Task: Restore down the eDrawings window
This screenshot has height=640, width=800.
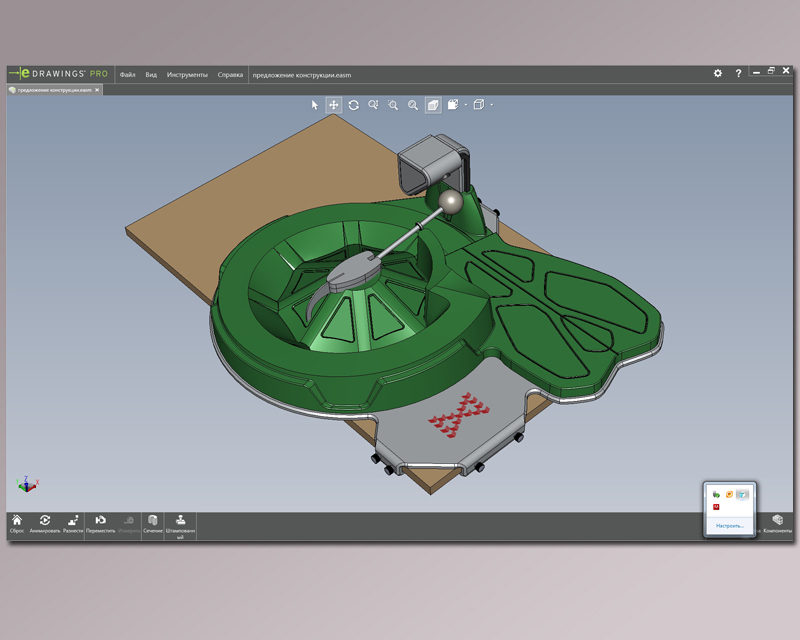Action: pos(771,71)
